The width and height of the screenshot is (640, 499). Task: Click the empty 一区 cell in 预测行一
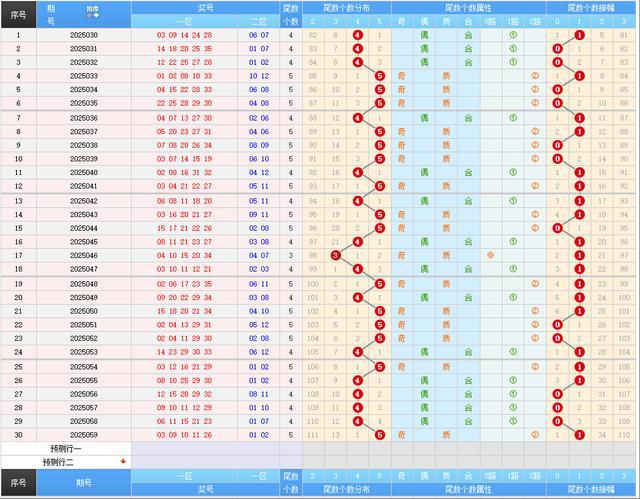coord(184,449)
